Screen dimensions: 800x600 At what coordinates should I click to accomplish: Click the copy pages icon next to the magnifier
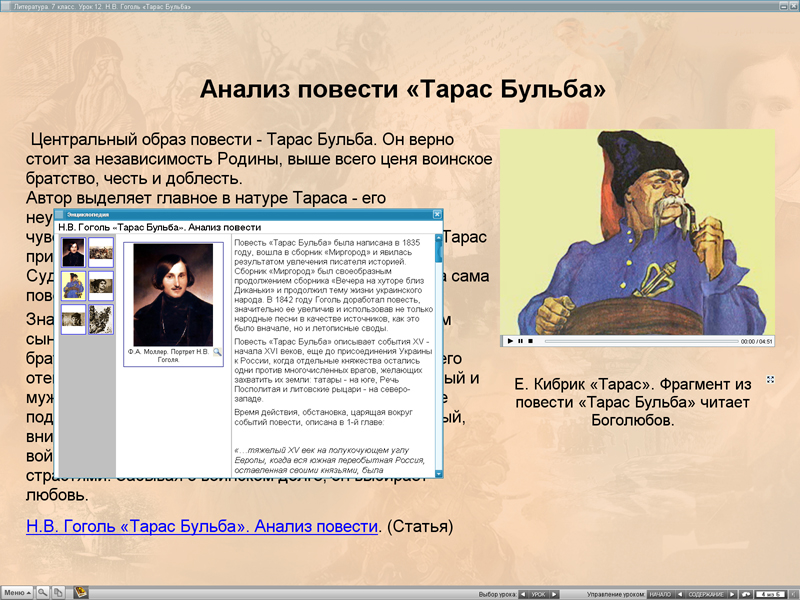[x=58, y=591]
